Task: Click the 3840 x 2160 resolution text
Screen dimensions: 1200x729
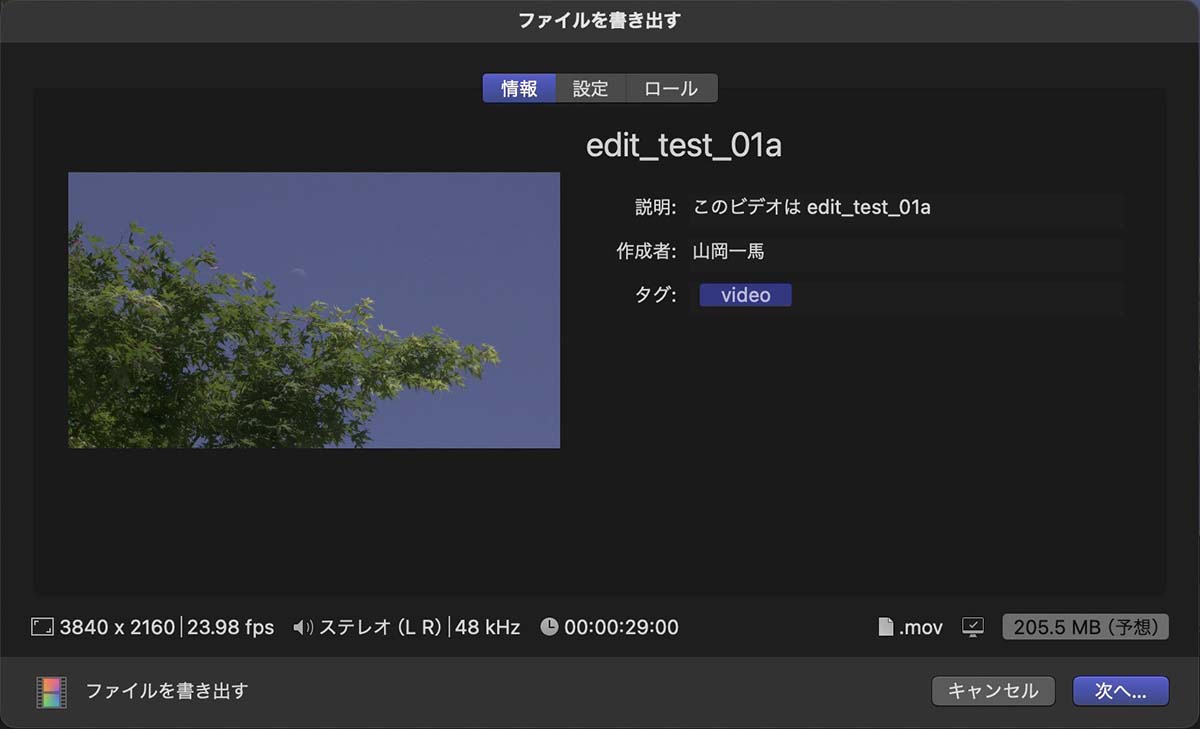Action: pyautogui.click(x=117, y=628)
